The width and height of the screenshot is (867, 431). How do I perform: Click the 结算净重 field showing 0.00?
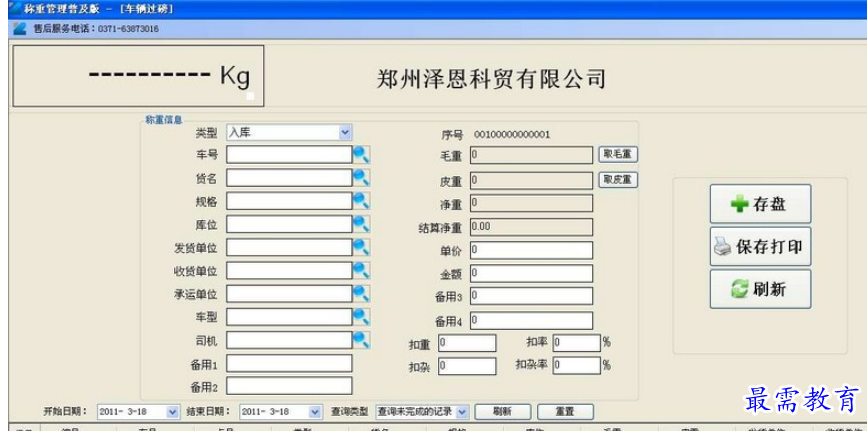[x=531, y=227]
